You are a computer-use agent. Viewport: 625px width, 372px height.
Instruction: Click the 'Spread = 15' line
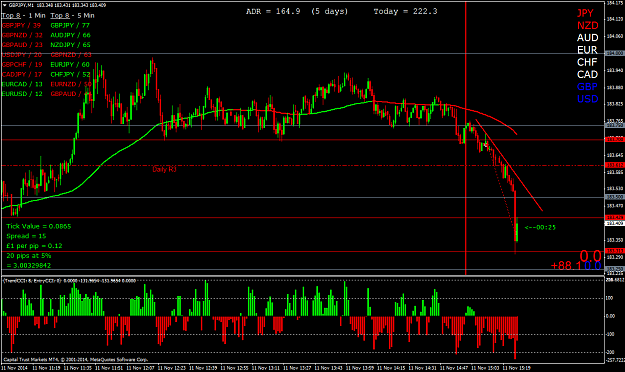(x=26, y=236)
